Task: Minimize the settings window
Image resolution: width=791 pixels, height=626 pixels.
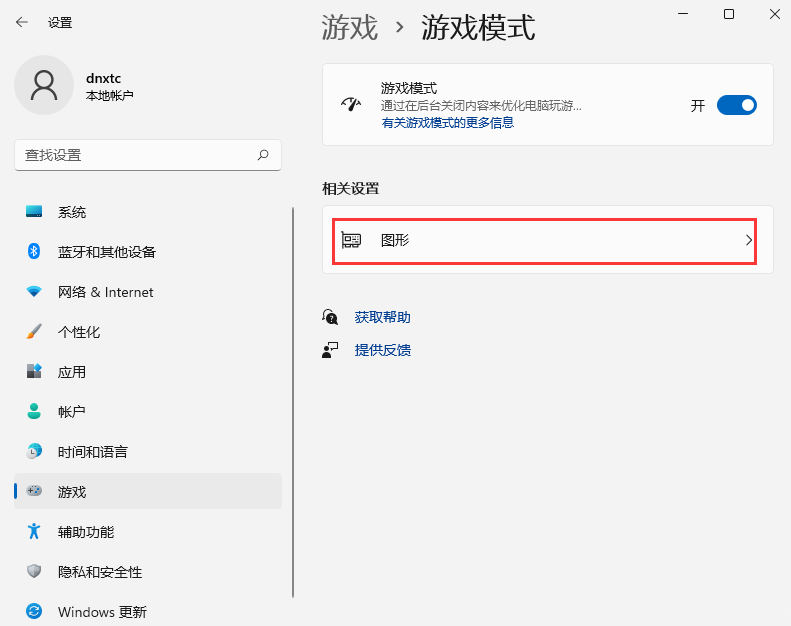Action: pos(683,14)
